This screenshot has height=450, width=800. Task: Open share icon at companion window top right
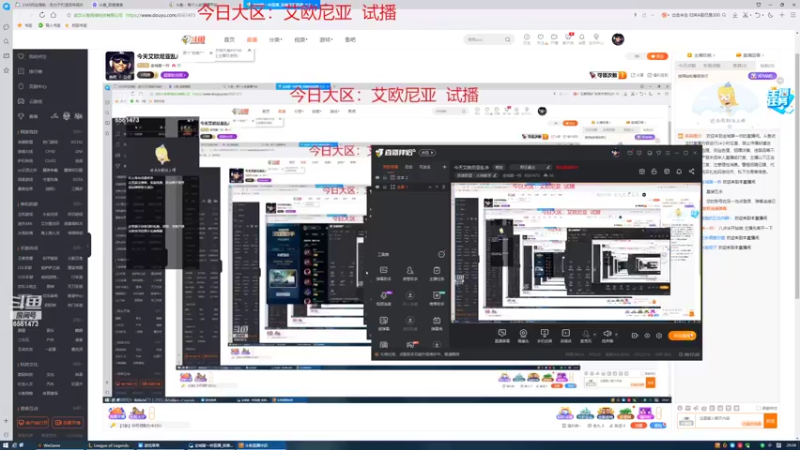[691, 171]
